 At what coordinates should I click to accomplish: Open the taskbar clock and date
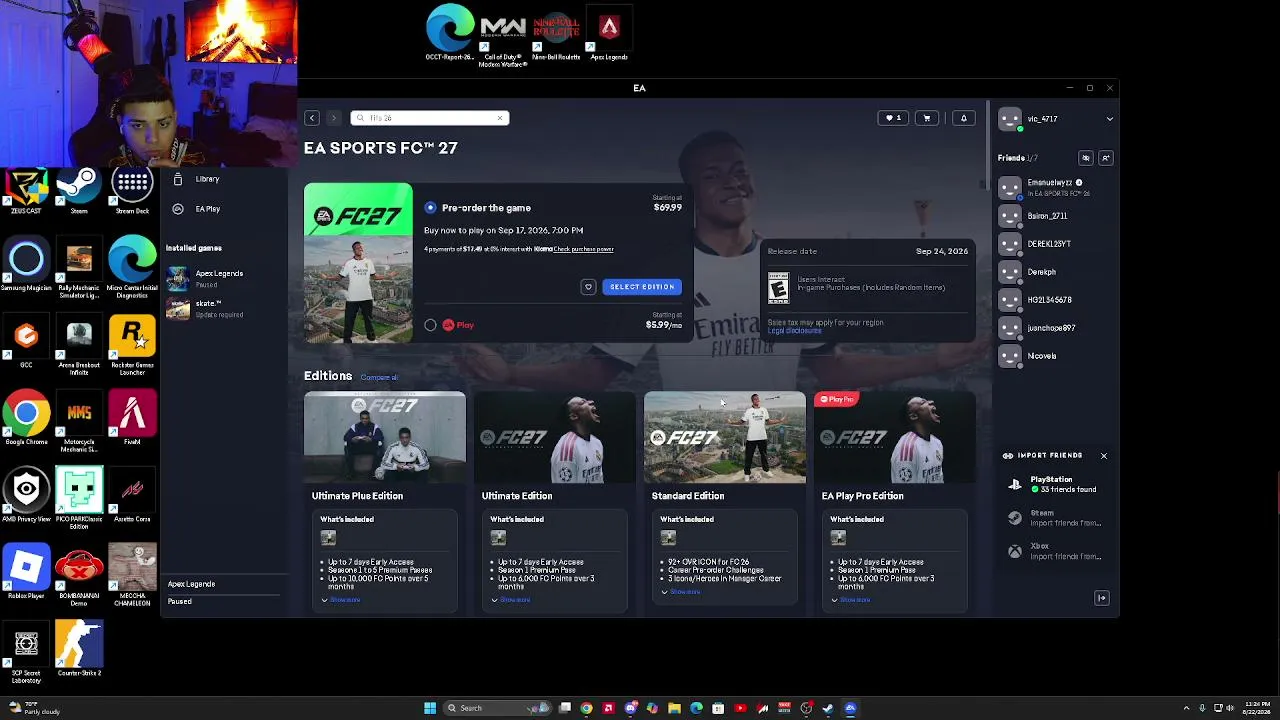[1256, 708]
